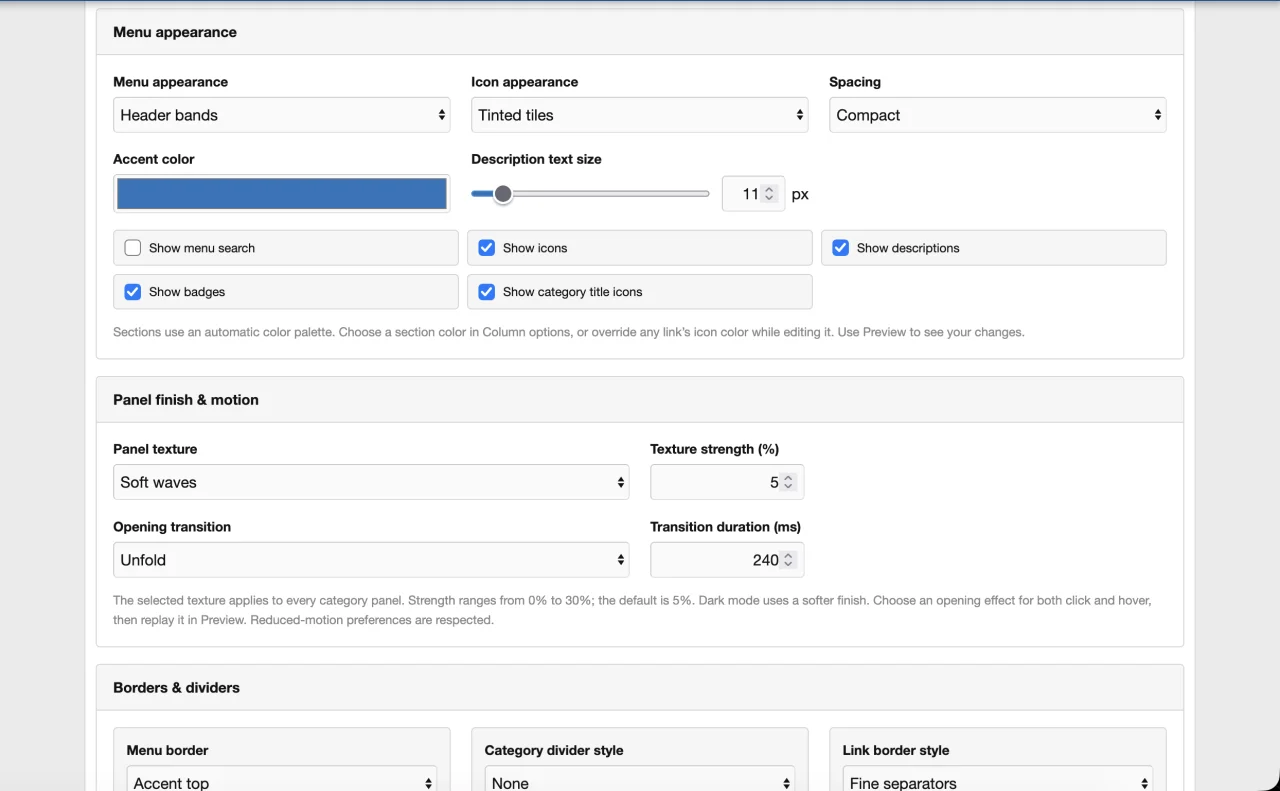
Task: Enable the Show menu search checkbox
Action: [133, 248]
